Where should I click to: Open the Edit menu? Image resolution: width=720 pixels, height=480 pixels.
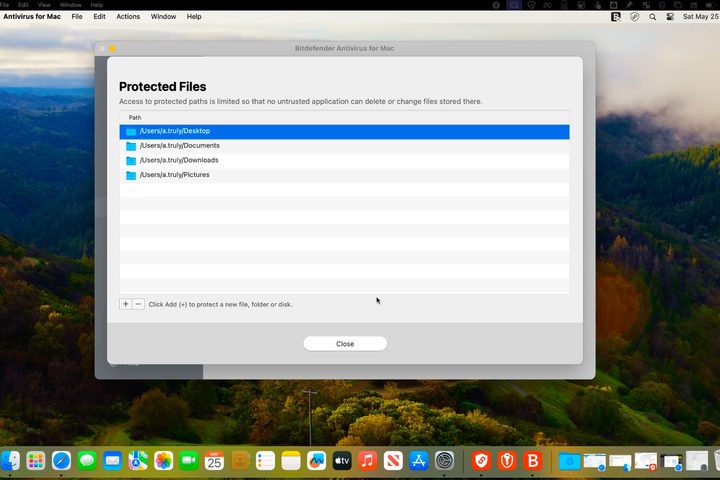(99, 17)
